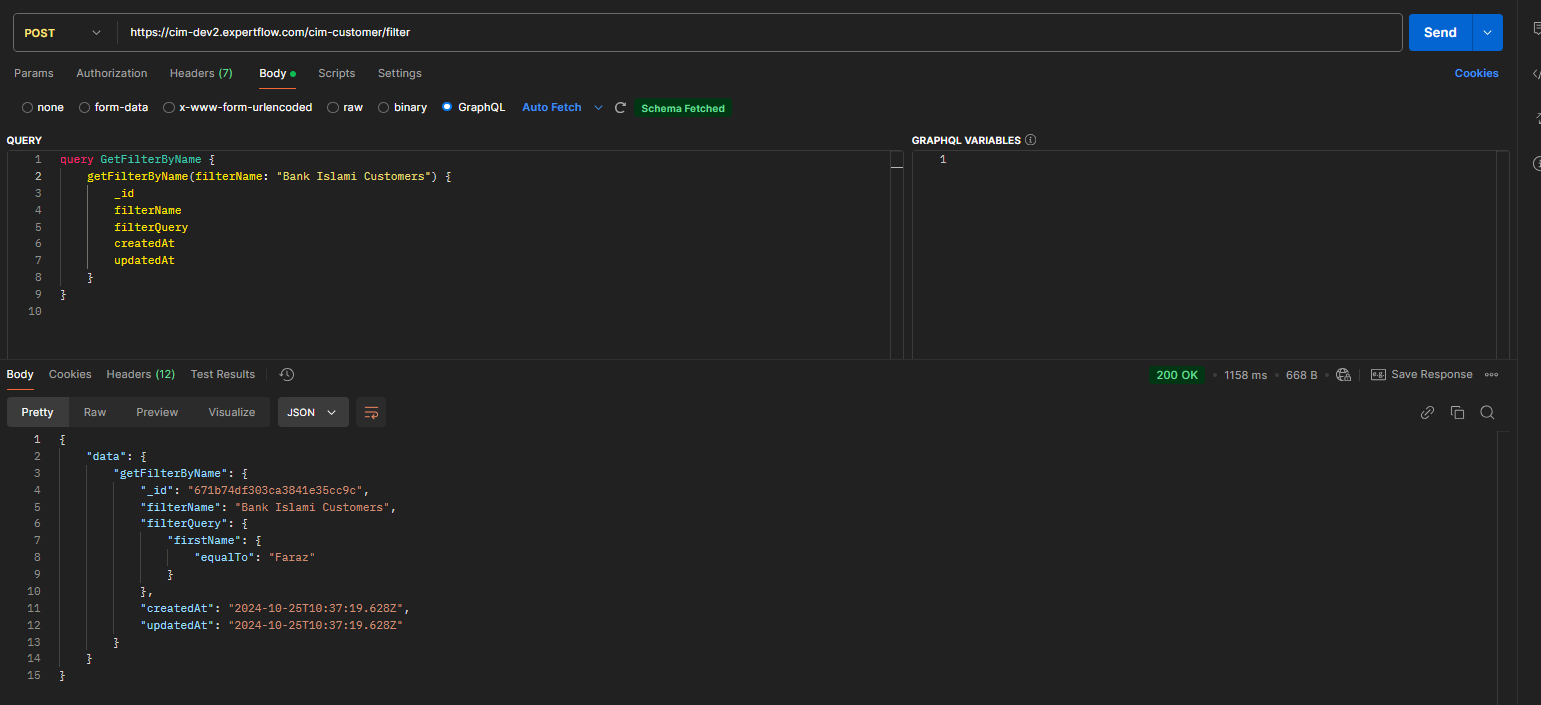This screenshot has height=705, width=1541.
Task: Click the network globe icon
Action: (1343, 375)
